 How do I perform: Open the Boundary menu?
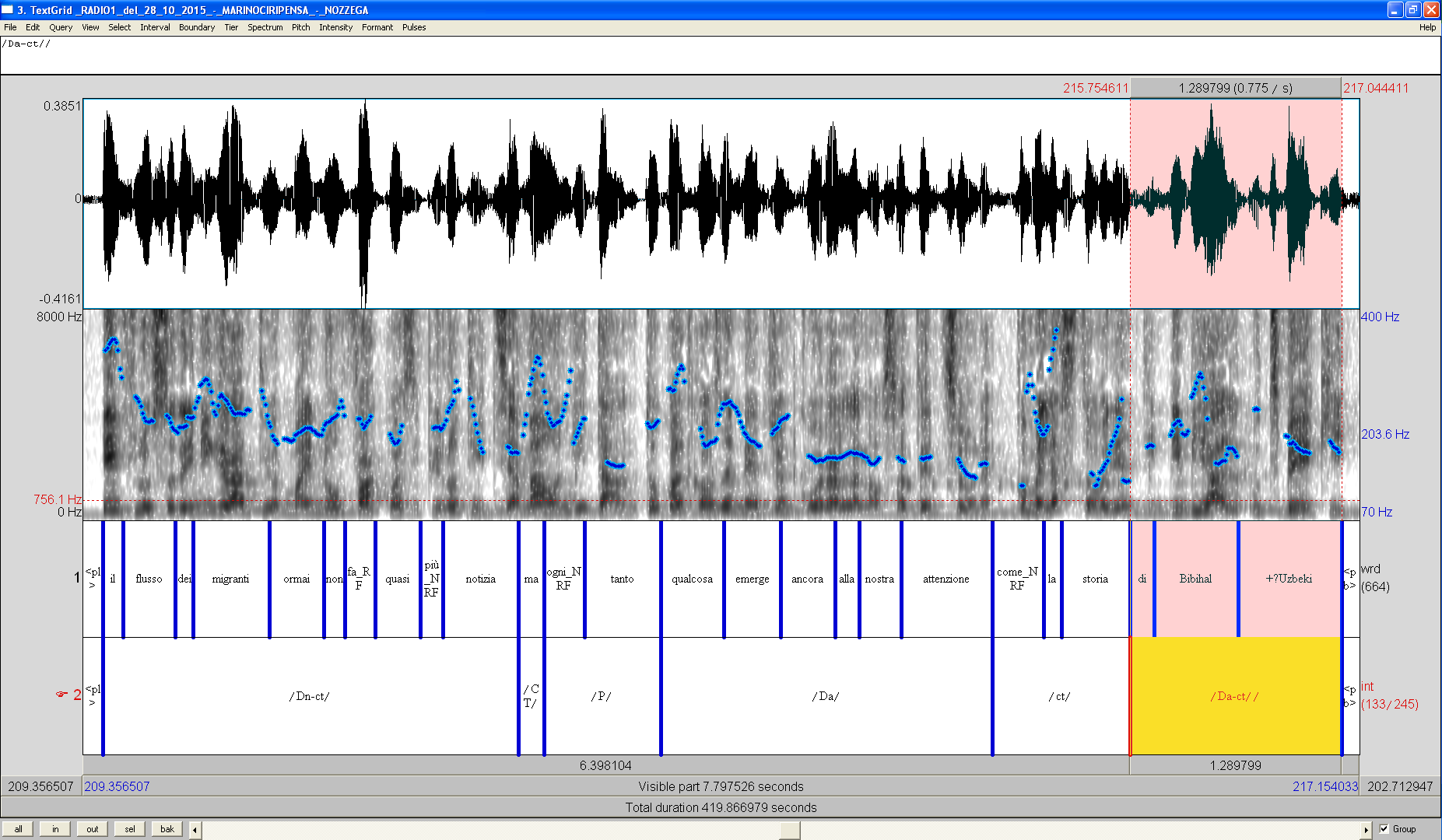point(197,27)
